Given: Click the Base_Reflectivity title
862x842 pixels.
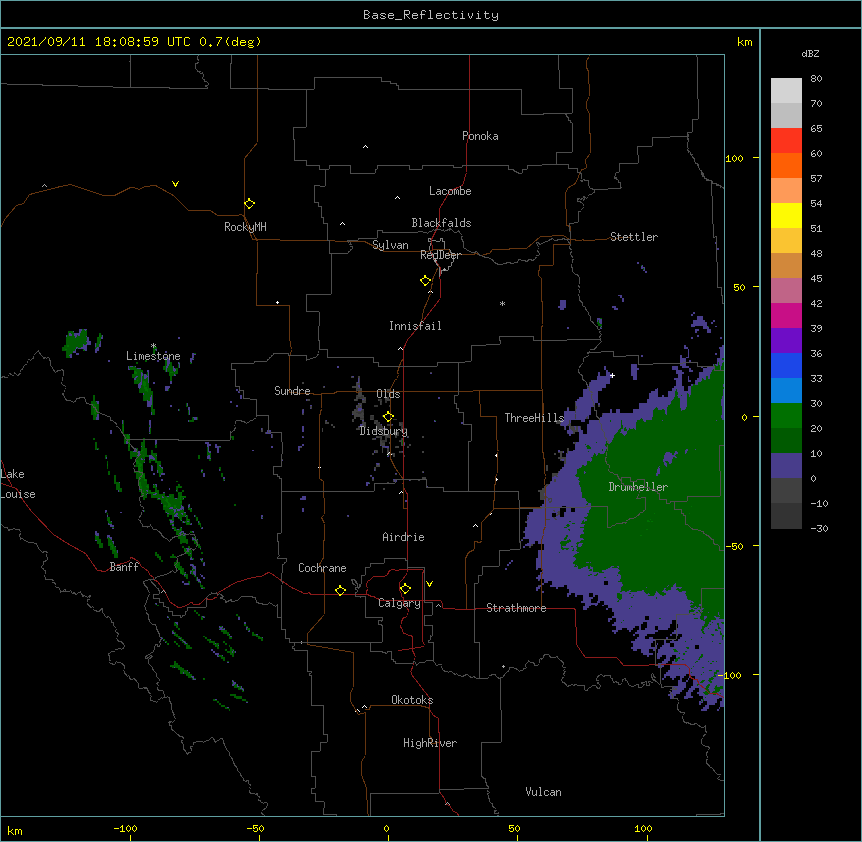Looking at the screenshot, I should click(x=431, y=15).
